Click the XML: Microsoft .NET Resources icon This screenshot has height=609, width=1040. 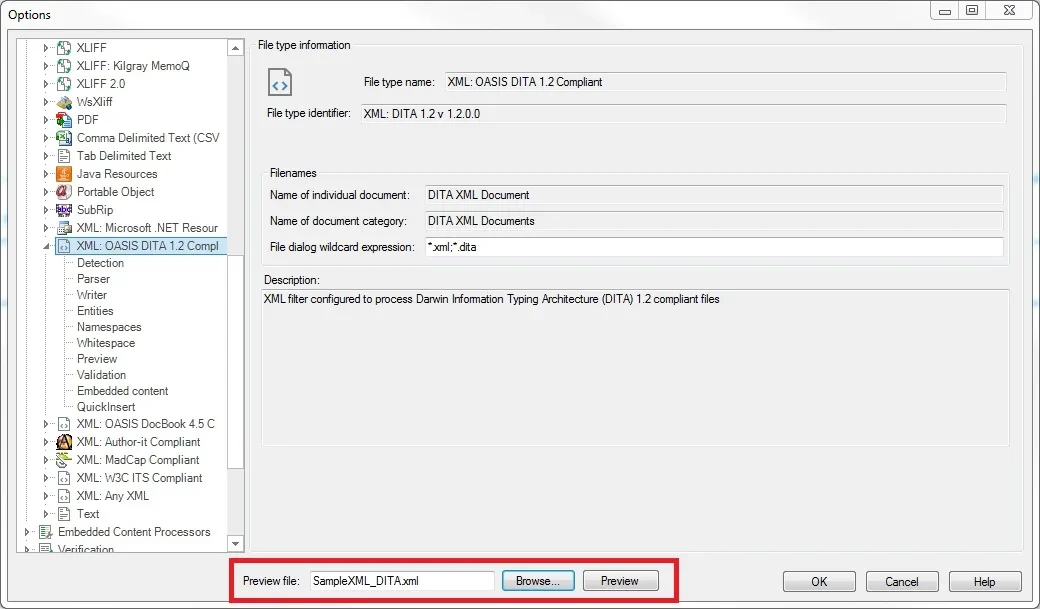point(64,228)
